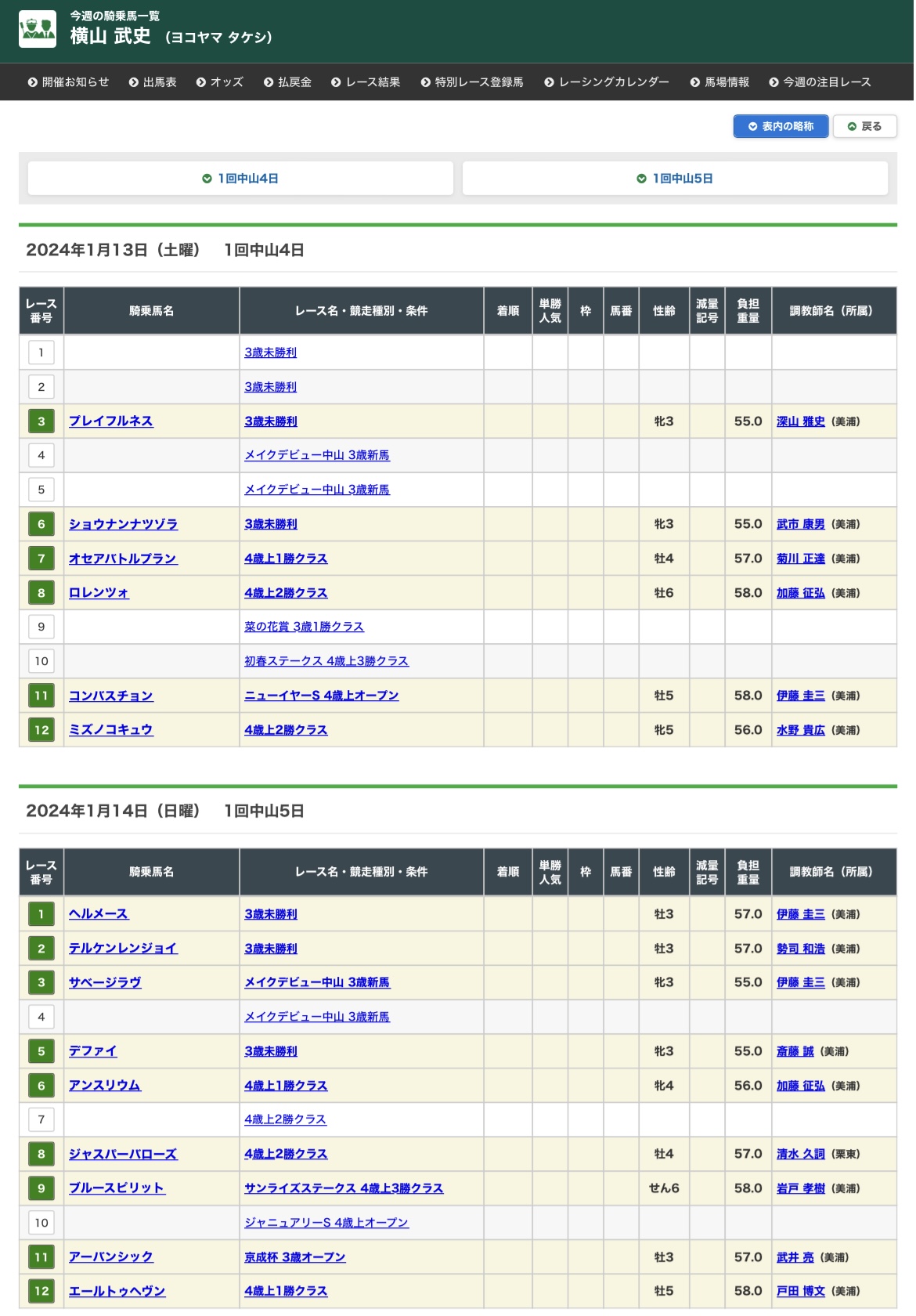
Task: Open horse プレイフルネス link
Action: (111, 421)
